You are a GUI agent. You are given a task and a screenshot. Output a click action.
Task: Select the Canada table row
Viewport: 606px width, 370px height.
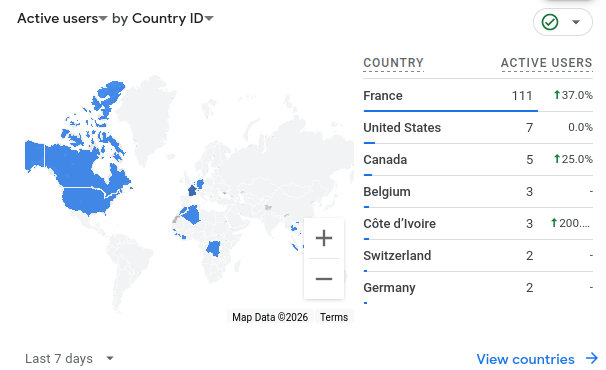(x=478, y=160)
